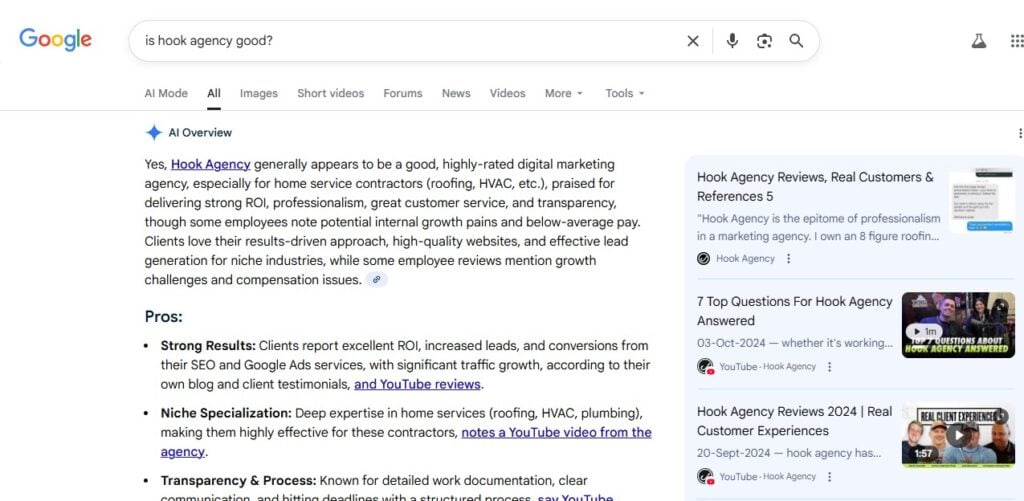Click the Google logo
The height and width of the screenshot is (501, 1024).
point(56,40)
